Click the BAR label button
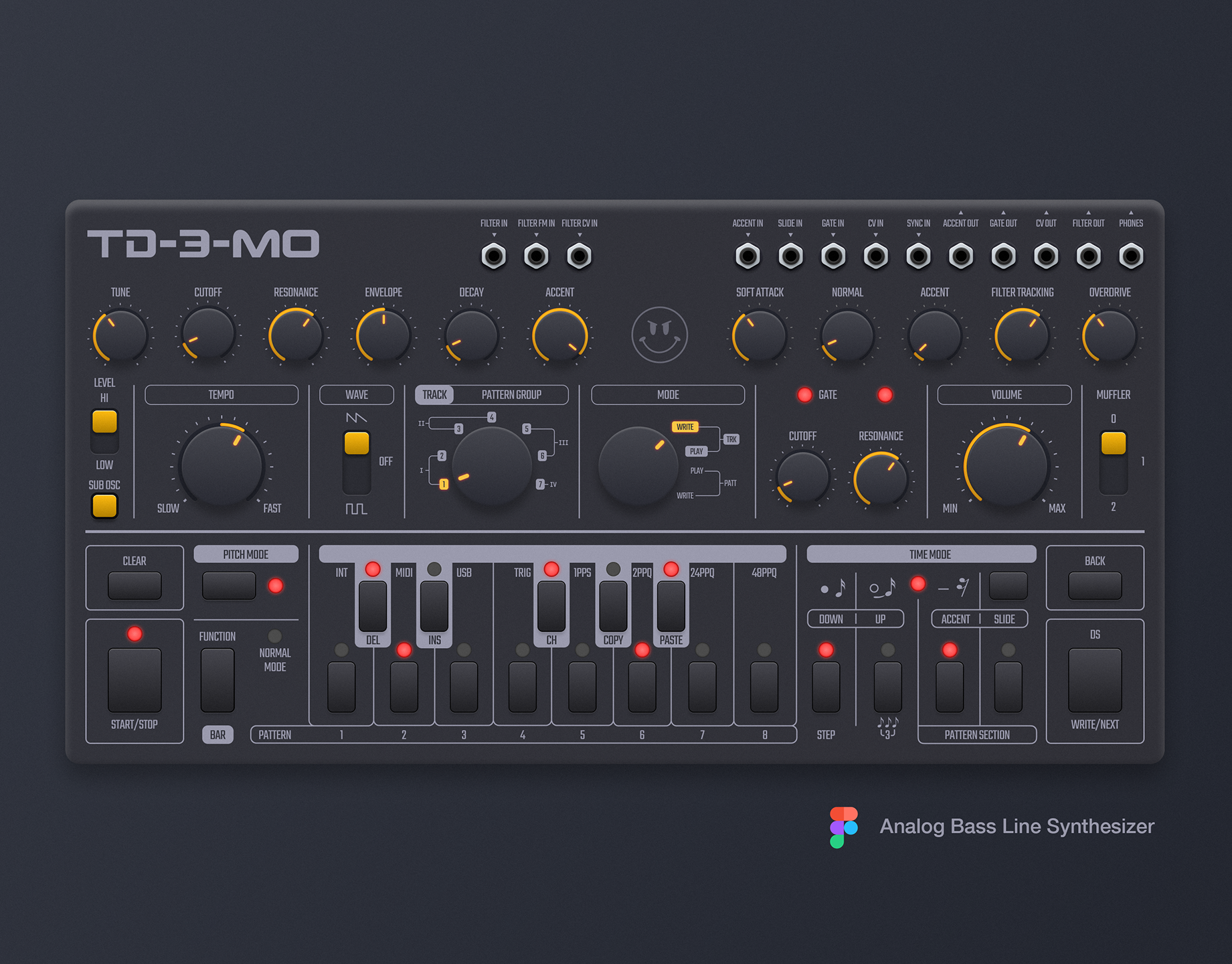1232x964 pixels. [217, 735]
